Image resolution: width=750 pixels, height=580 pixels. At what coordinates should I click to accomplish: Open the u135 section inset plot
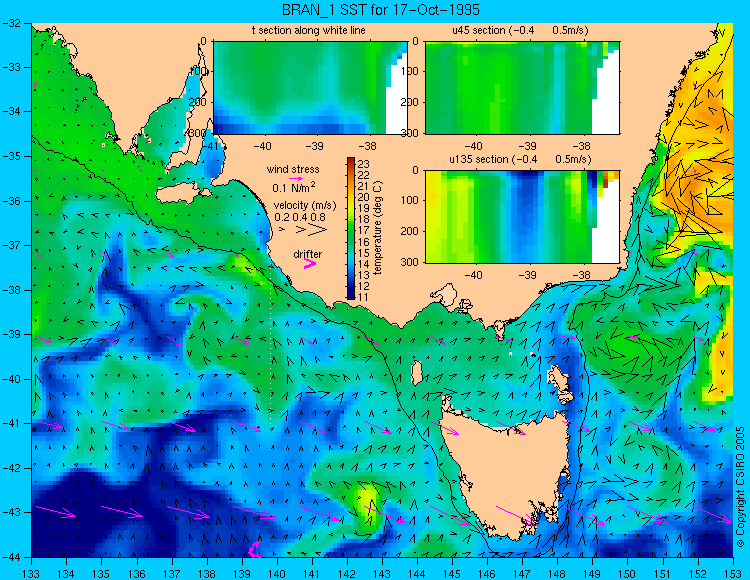(x=522, y=217)
